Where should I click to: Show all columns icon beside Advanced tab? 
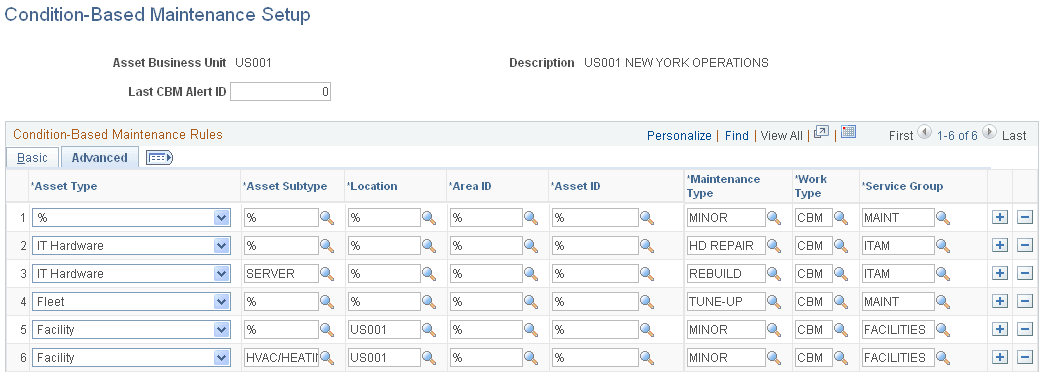pos(159,158)
